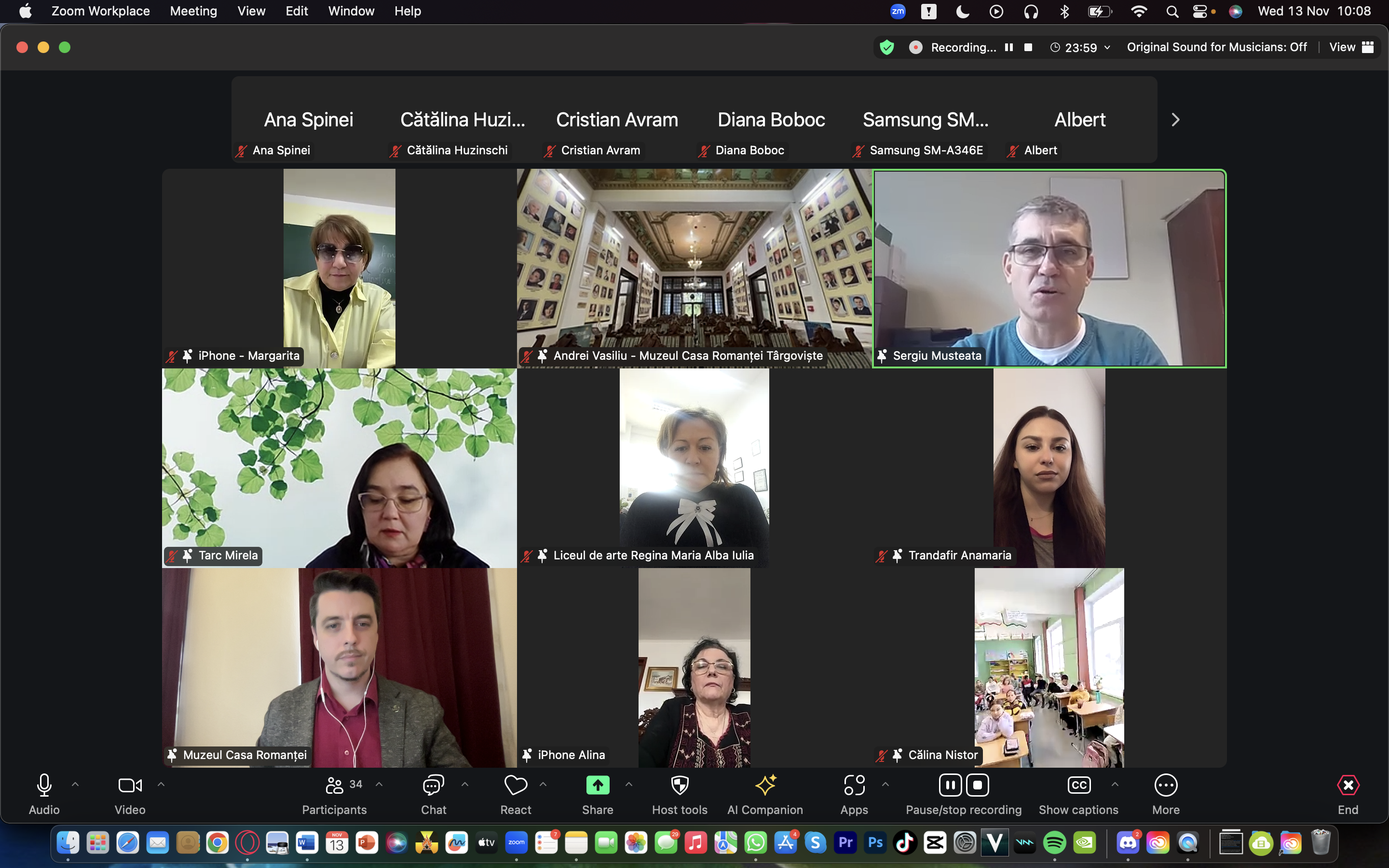Click the React heart icon
The image size is (1389, 868).
[x=516, y=786]
